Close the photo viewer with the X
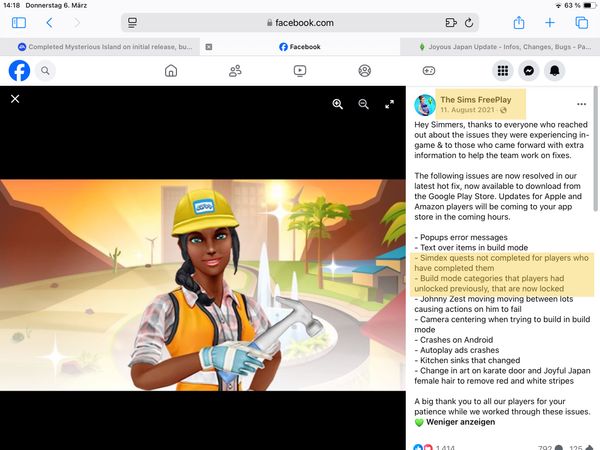 click(15, 99)
